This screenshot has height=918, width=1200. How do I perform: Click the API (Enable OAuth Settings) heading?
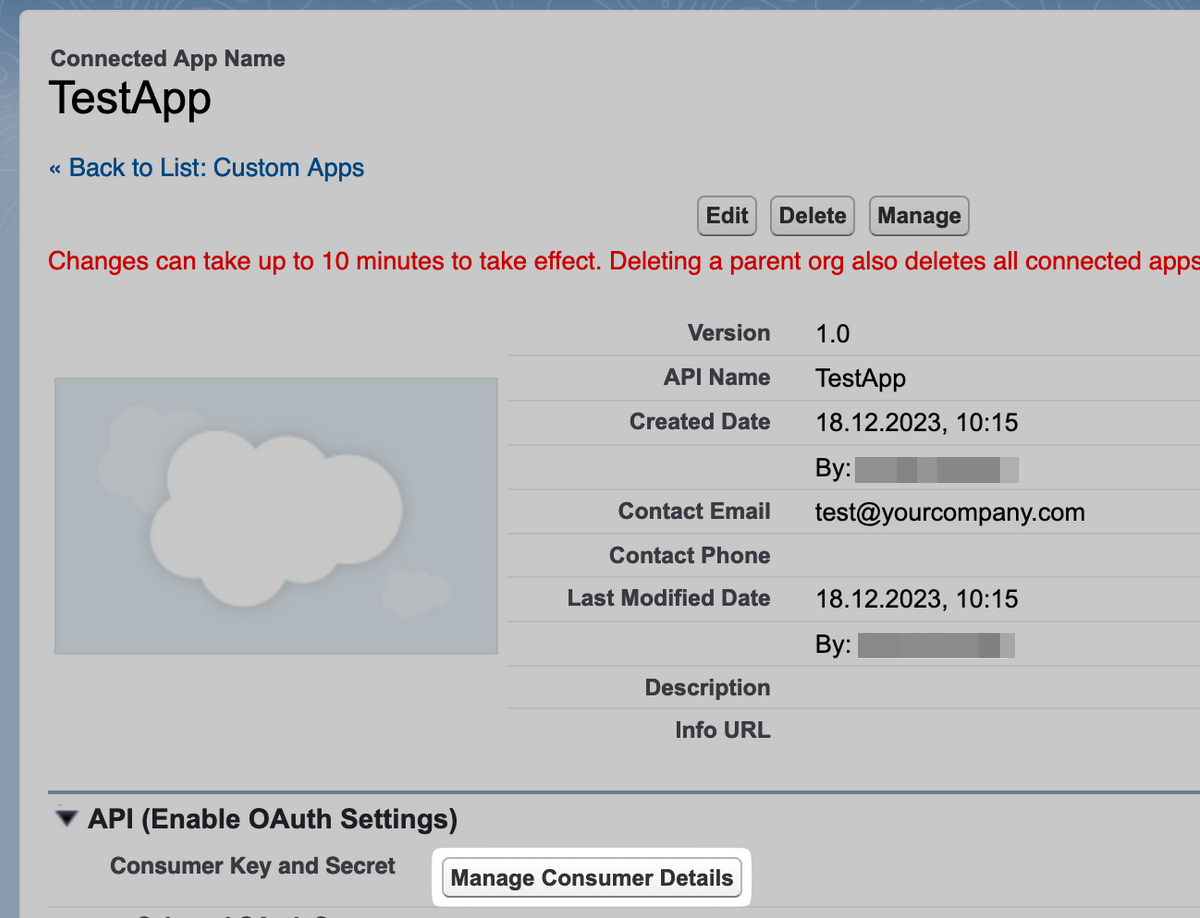pyautogui.click(x=273, y=820)
